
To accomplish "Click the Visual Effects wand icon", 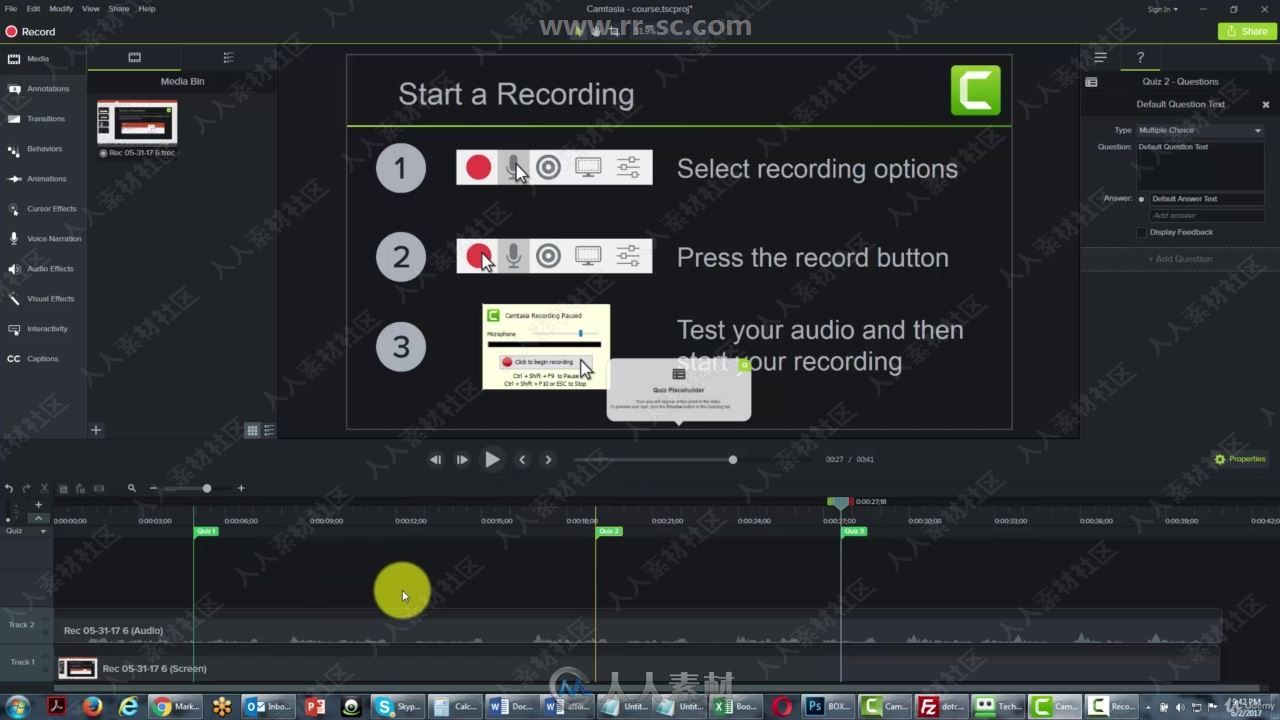I will [14, 299].
